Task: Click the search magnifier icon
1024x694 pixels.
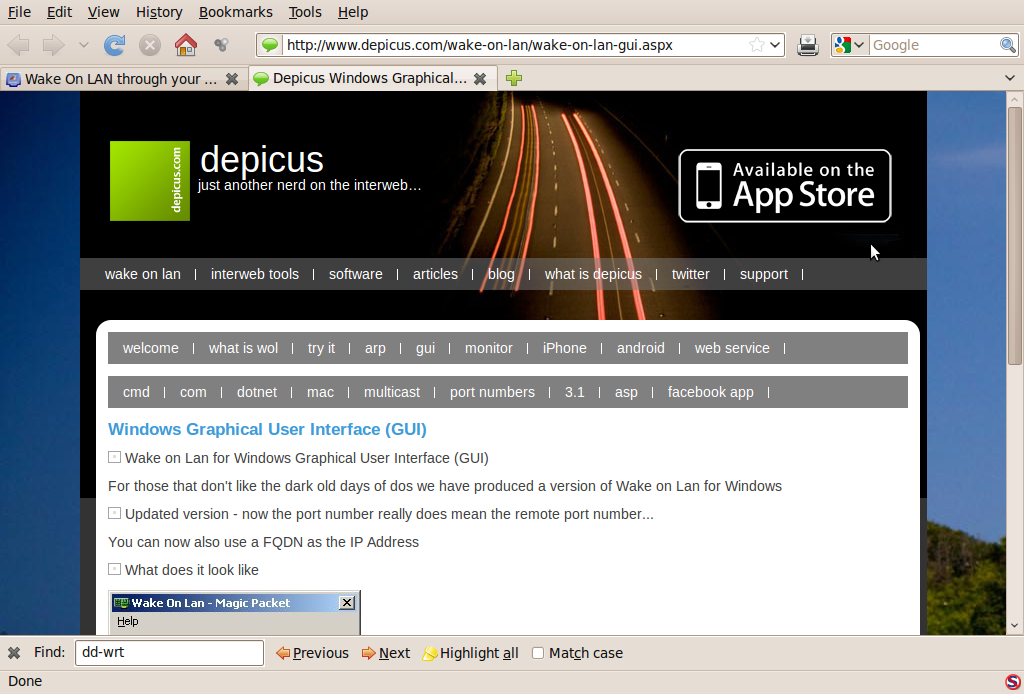Action: (1008, 45)
